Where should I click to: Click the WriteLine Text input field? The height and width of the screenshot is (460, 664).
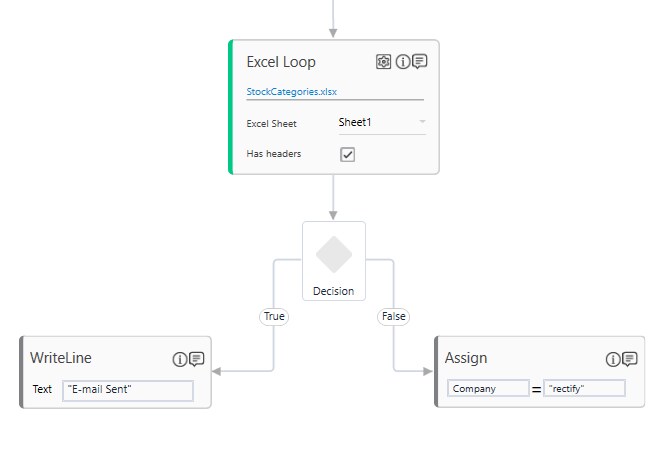point(128,389)
